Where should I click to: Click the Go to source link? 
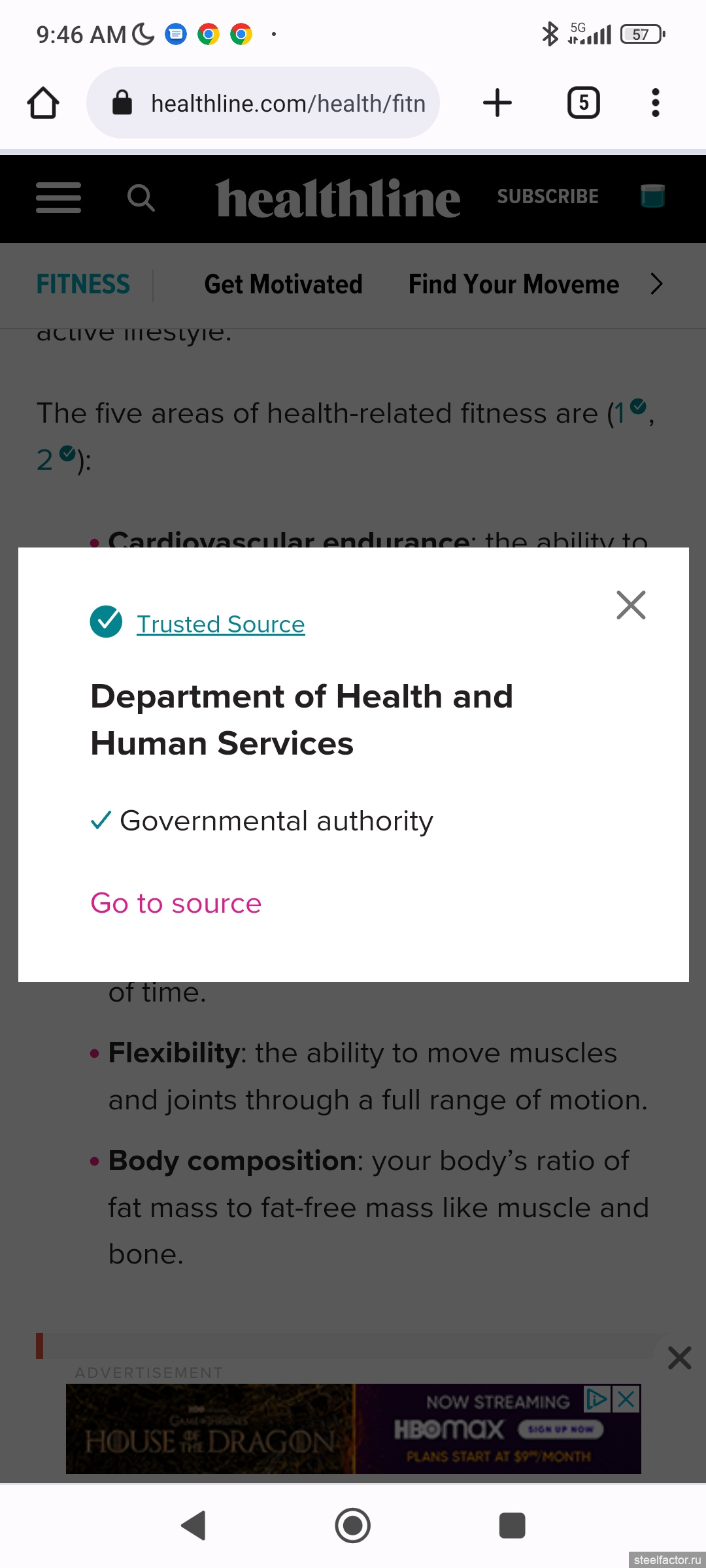tap(176, 904)
